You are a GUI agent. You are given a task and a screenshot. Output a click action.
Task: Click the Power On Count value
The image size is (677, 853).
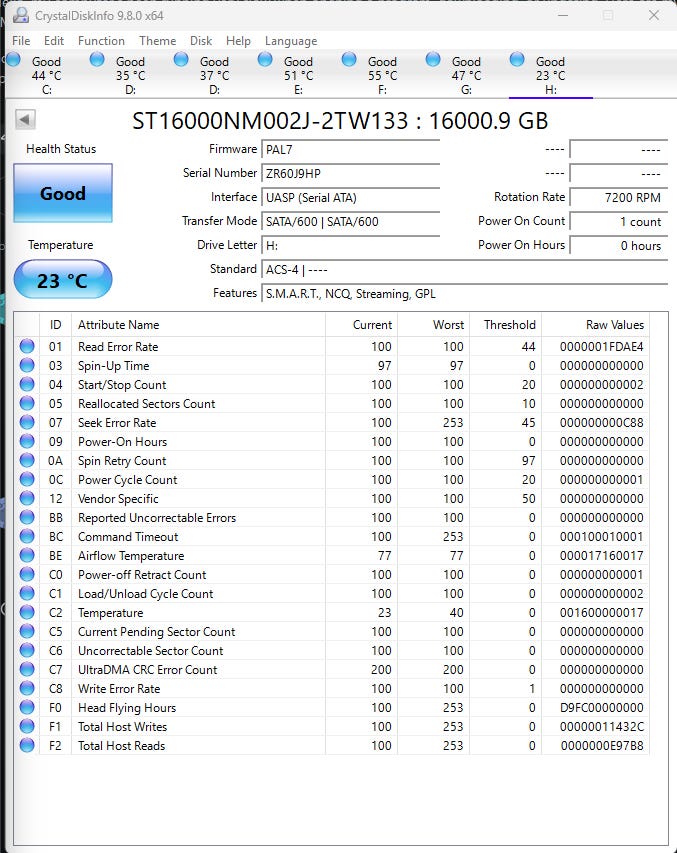(x=618, y=221)
